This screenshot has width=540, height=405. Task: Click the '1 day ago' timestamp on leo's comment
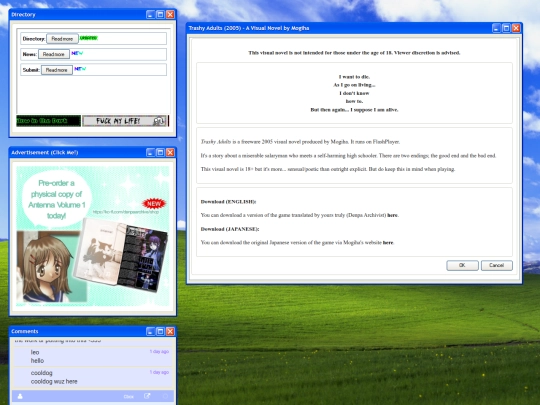(x=159, y=352)
